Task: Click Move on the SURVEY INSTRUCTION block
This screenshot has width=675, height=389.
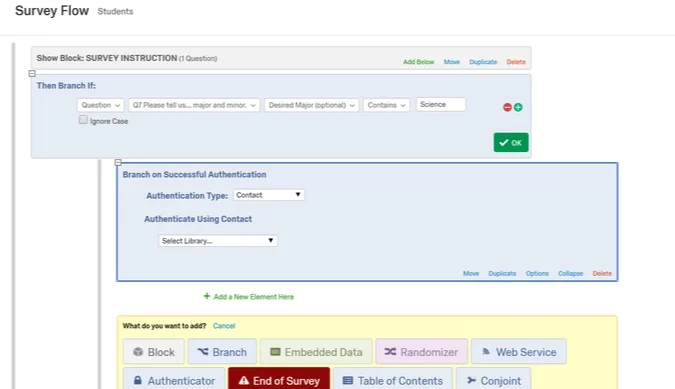Action: point(452,62)
